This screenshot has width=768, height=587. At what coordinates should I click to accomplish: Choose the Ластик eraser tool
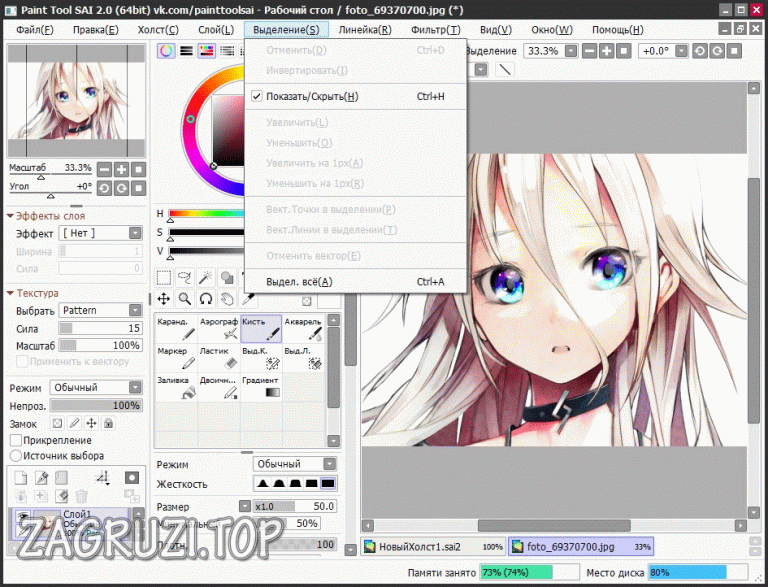pyautogui.click(x=218, y=358)
